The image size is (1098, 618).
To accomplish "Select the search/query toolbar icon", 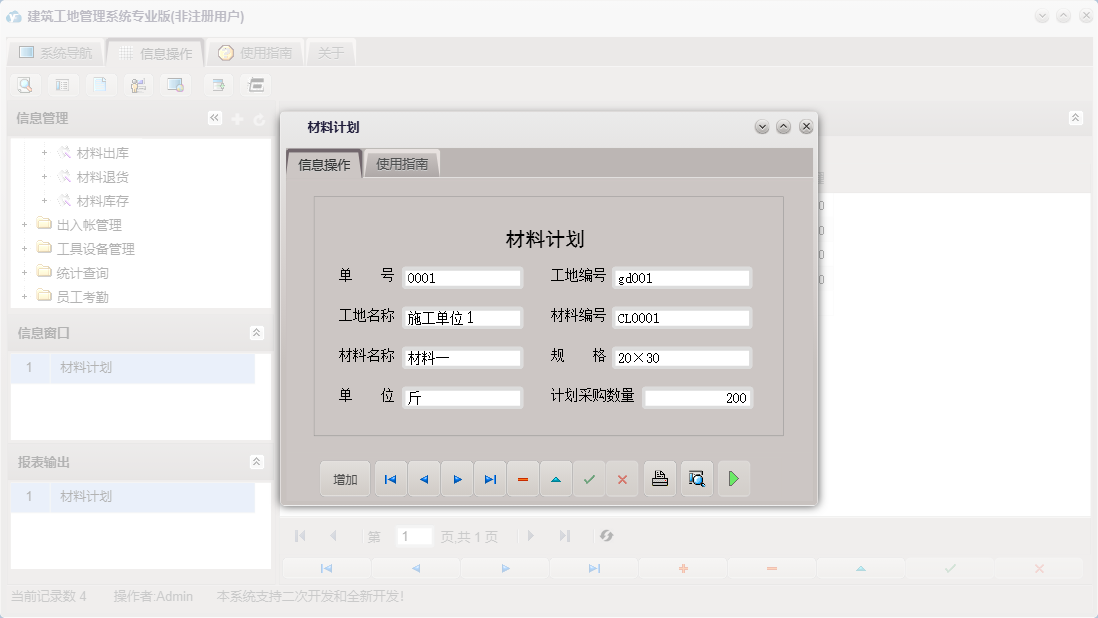I will [x=24, y=84].
